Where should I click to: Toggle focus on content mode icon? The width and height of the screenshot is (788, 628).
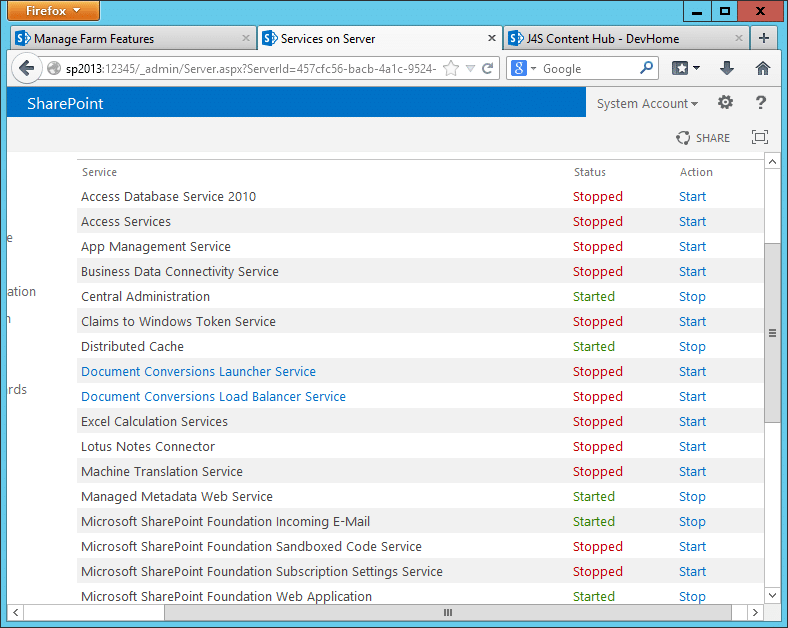(x=759, y=137)
